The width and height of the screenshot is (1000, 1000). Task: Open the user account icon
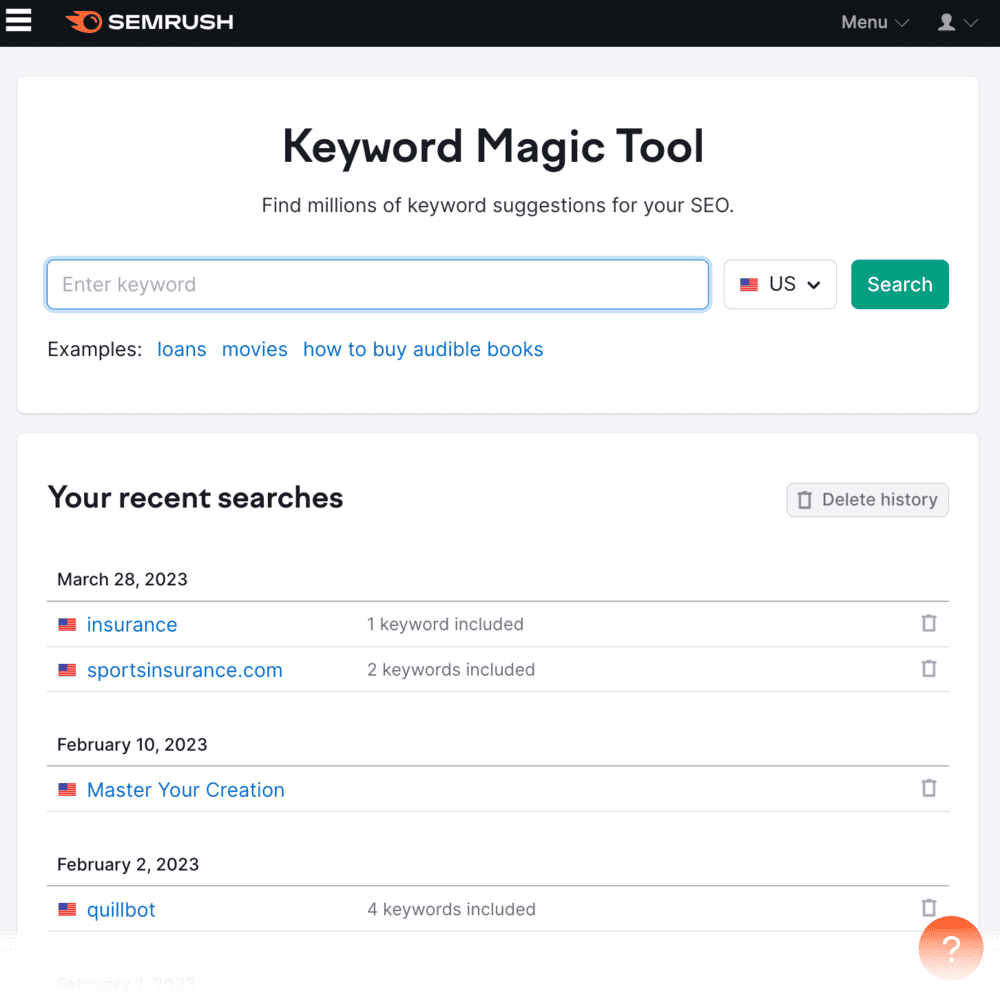948,22
